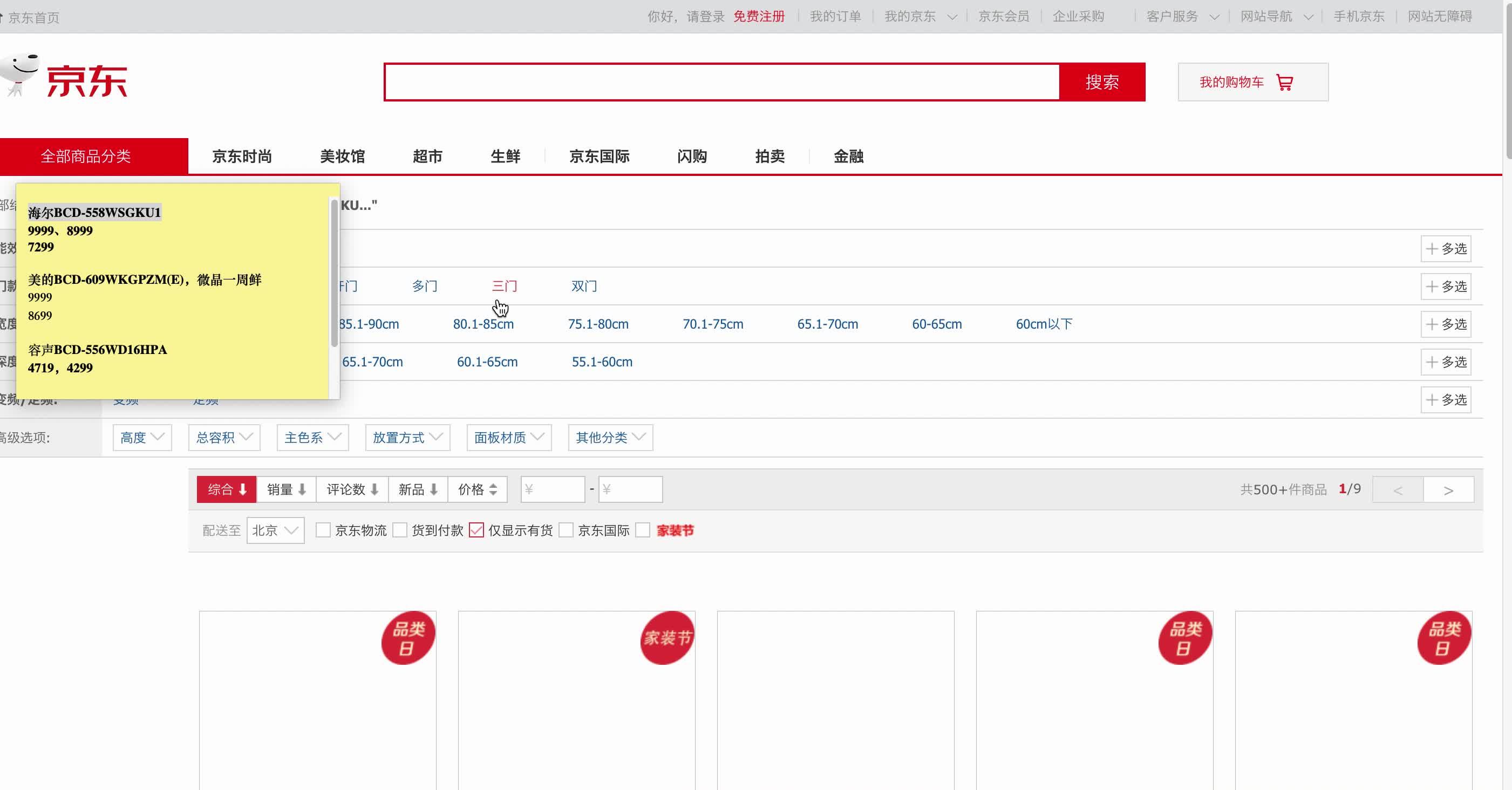This screenshot has height=790, width=1512.
Task: Filter by width 75.1-80cm
Action: [598, 324]
